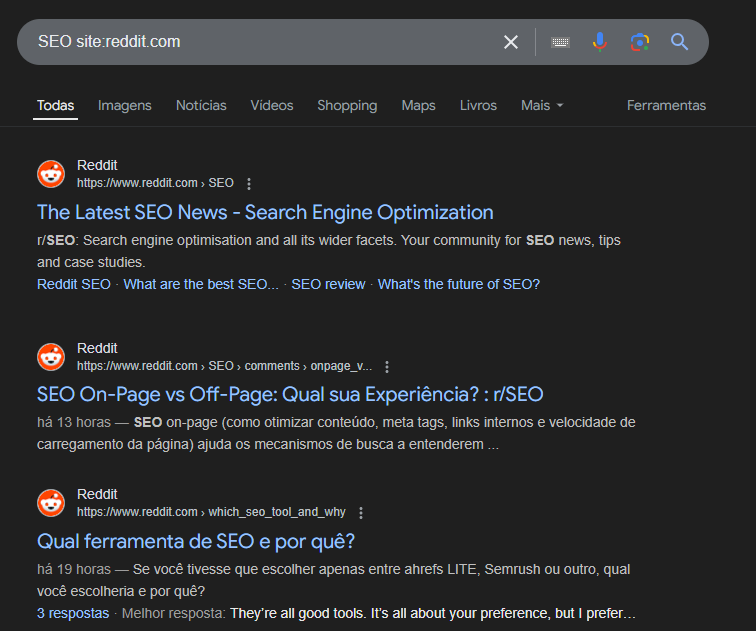Open three-dot menu beside onpage_v... URL
756x631 pixels.
pyautogui.click(x=387, y=367)
